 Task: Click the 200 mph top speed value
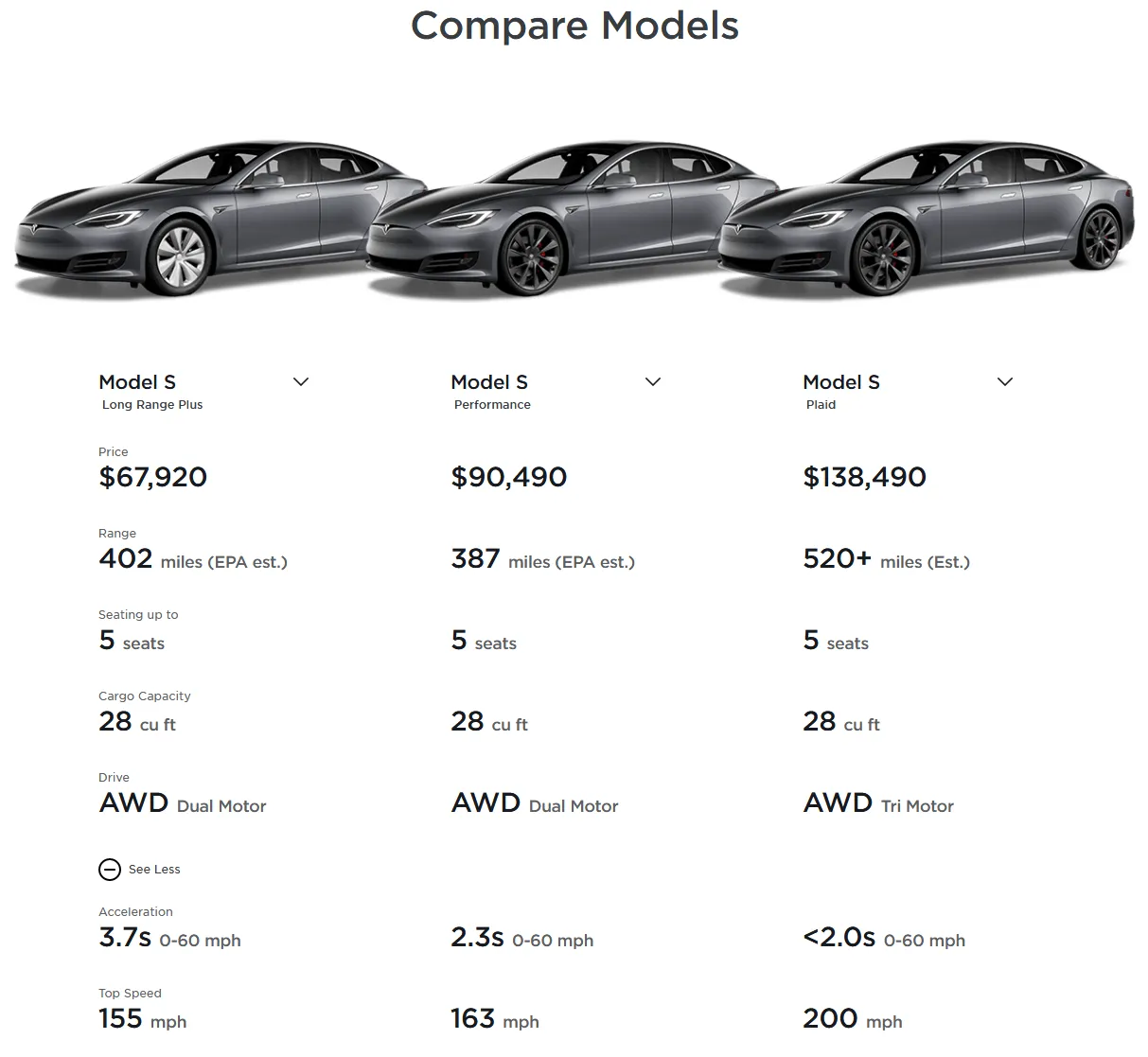click(828, 1018)
